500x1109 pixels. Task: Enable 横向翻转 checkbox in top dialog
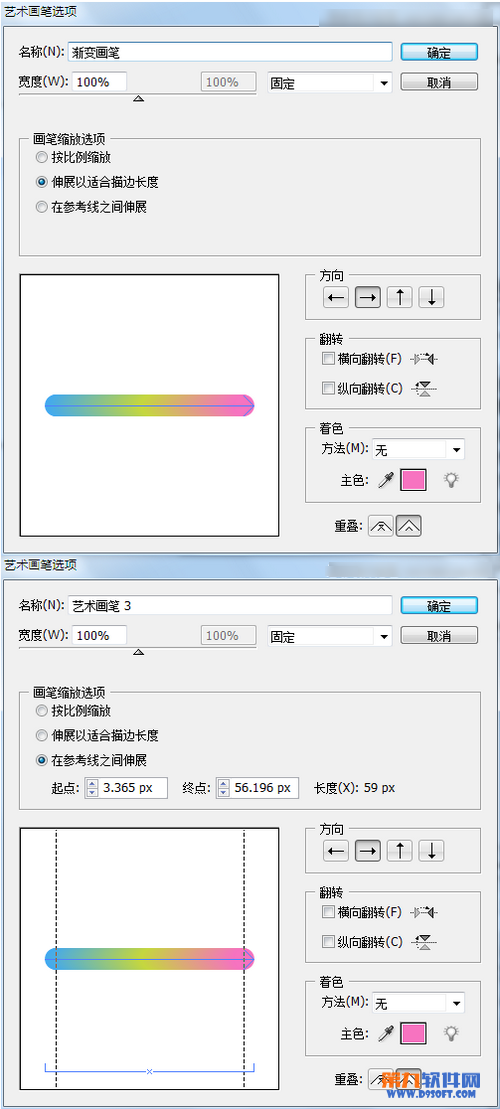tap(328, 359)
